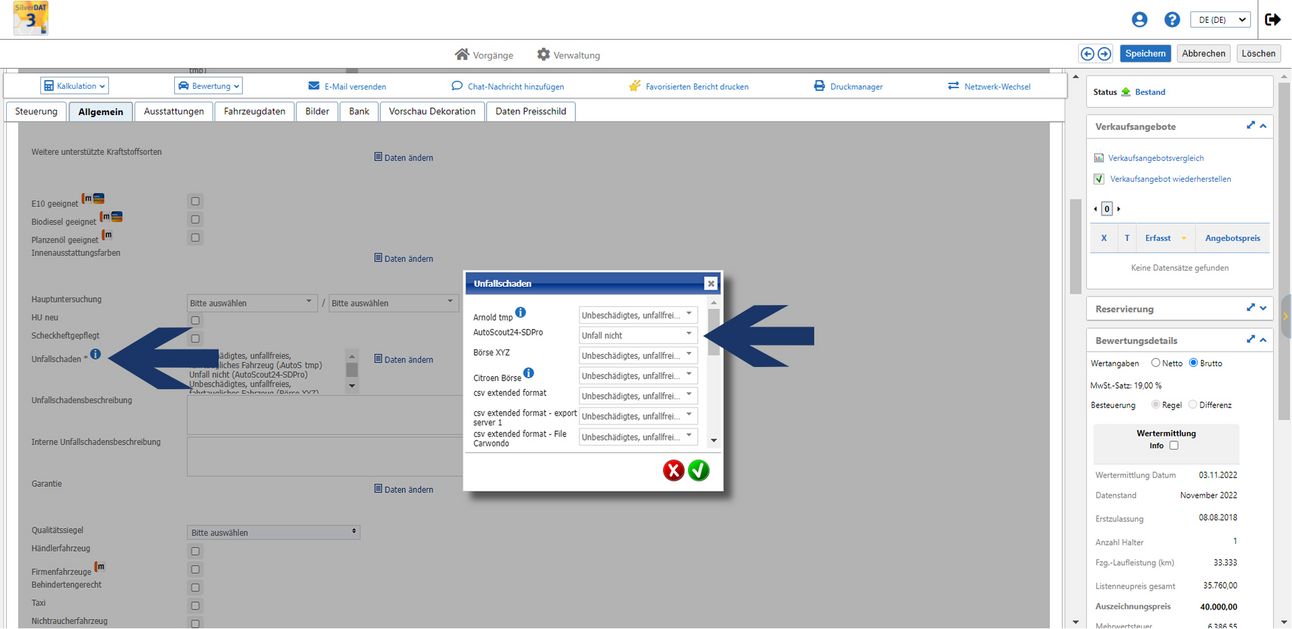Open the Ausstattungen tab
1292x629 pixels.
(174, 111)
